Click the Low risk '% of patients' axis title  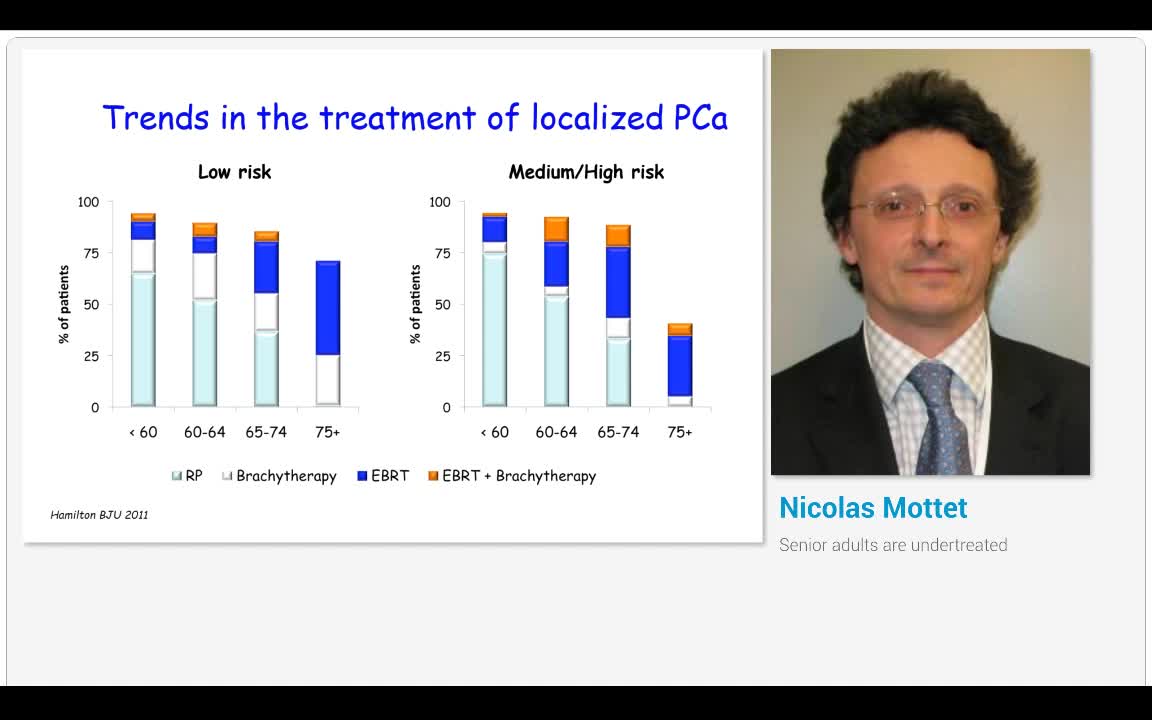click(x=64, y=304)
